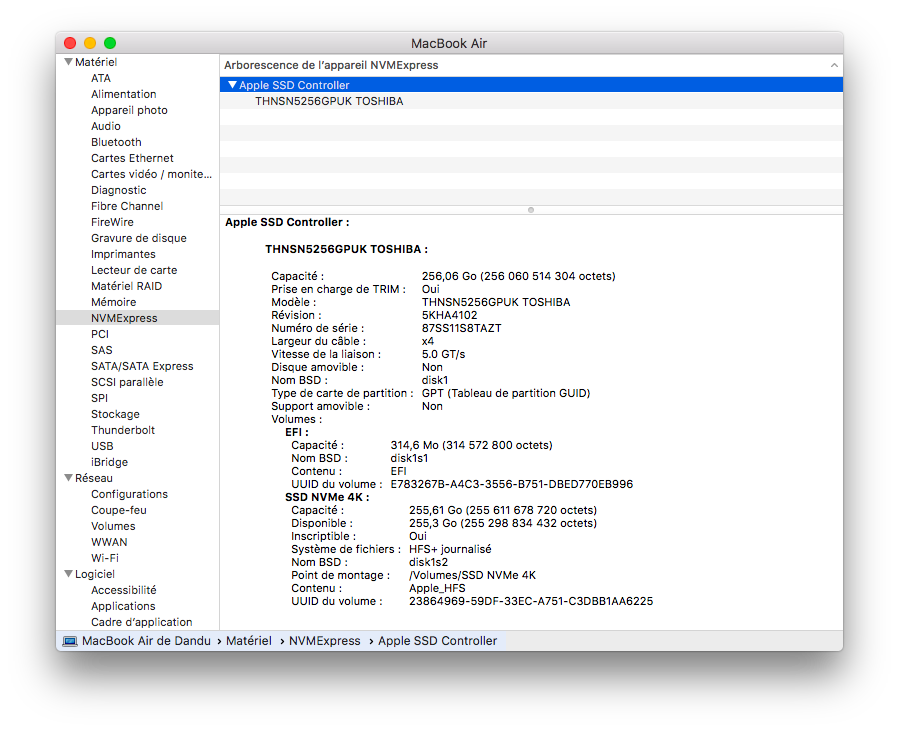Open Configurations under Réseau
This screenshot has width=899, height=731.
[x=130, y=495]
